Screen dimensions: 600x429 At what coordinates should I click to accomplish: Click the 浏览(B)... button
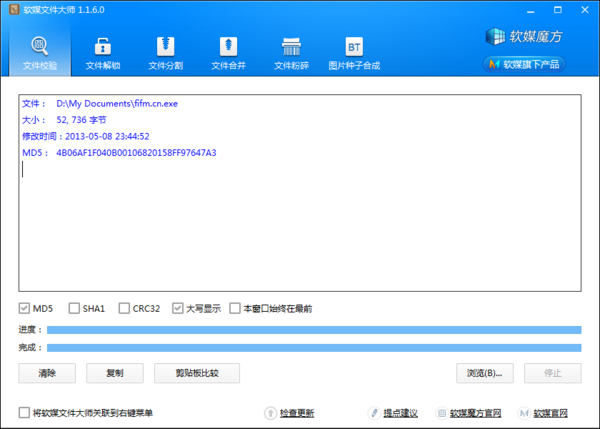(x=485, y=373)
